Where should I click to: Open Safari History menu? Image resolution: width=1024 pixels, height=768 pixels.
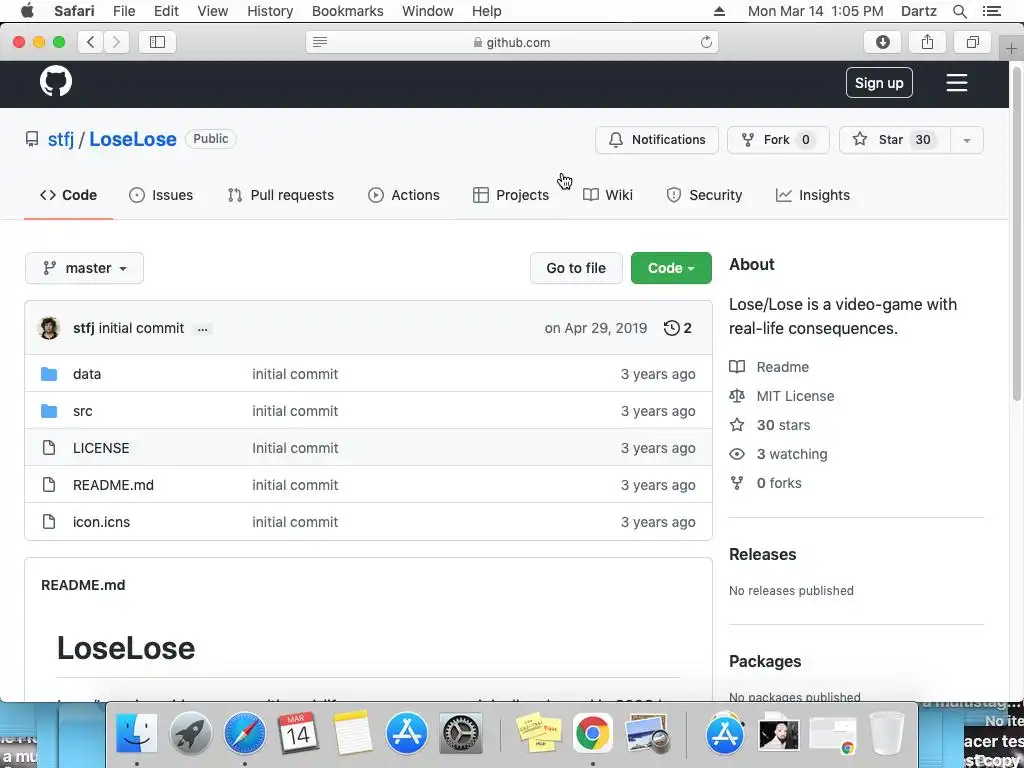270,11
